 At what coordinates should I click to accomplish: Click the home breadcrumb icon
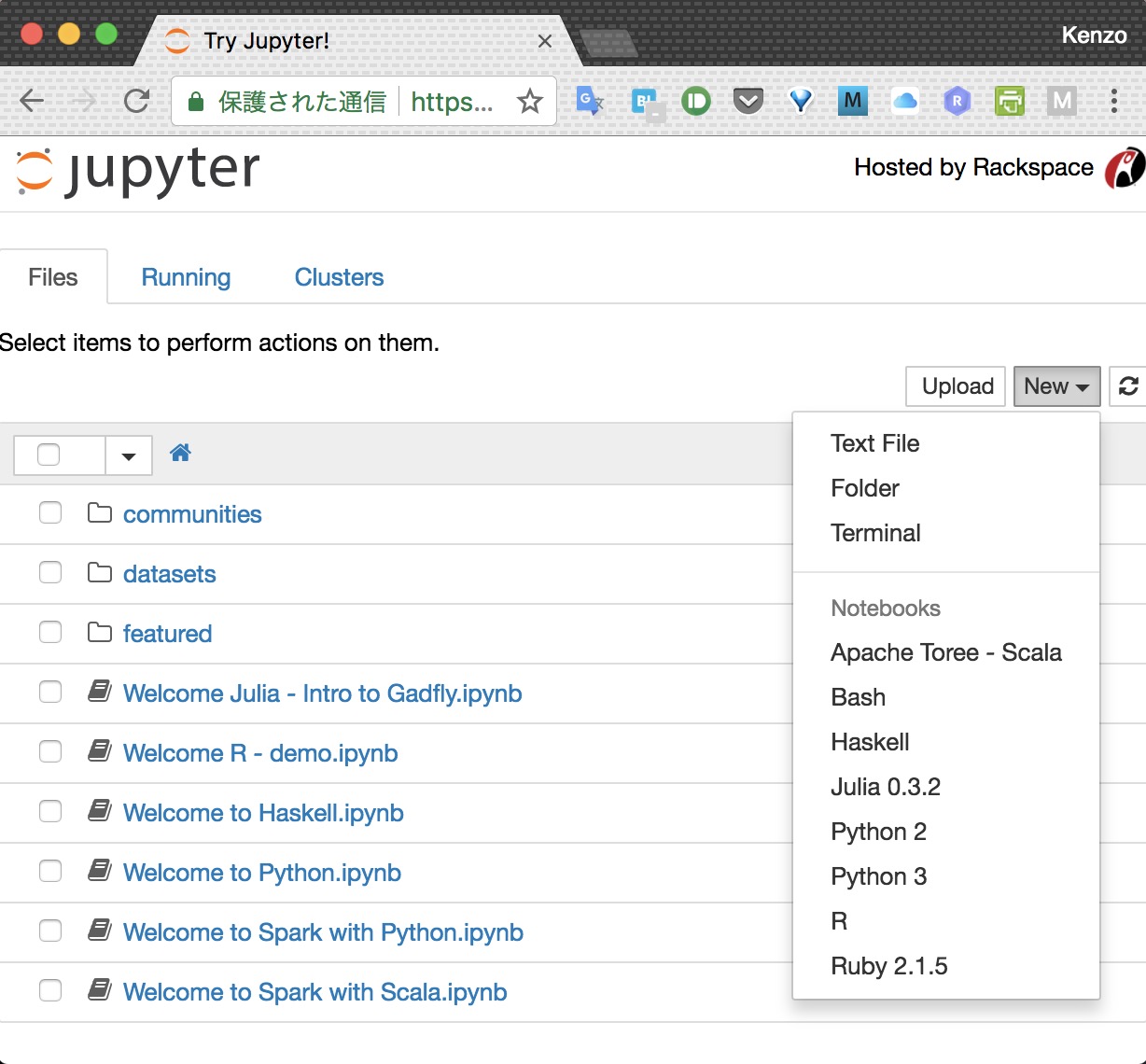(180, 453)
